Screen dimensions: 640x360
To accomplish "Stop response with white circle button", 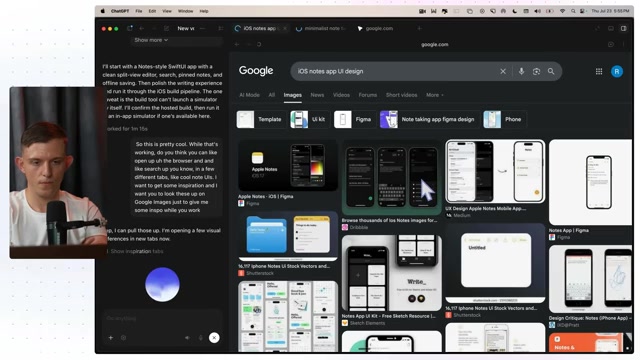I will click(x=214, y=338).
